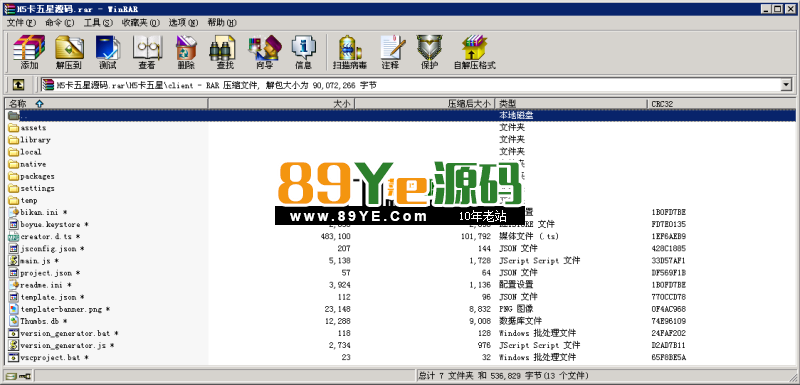Sort by the CRC32 column header
800x385 pixels.
click(x=721, y=104)
